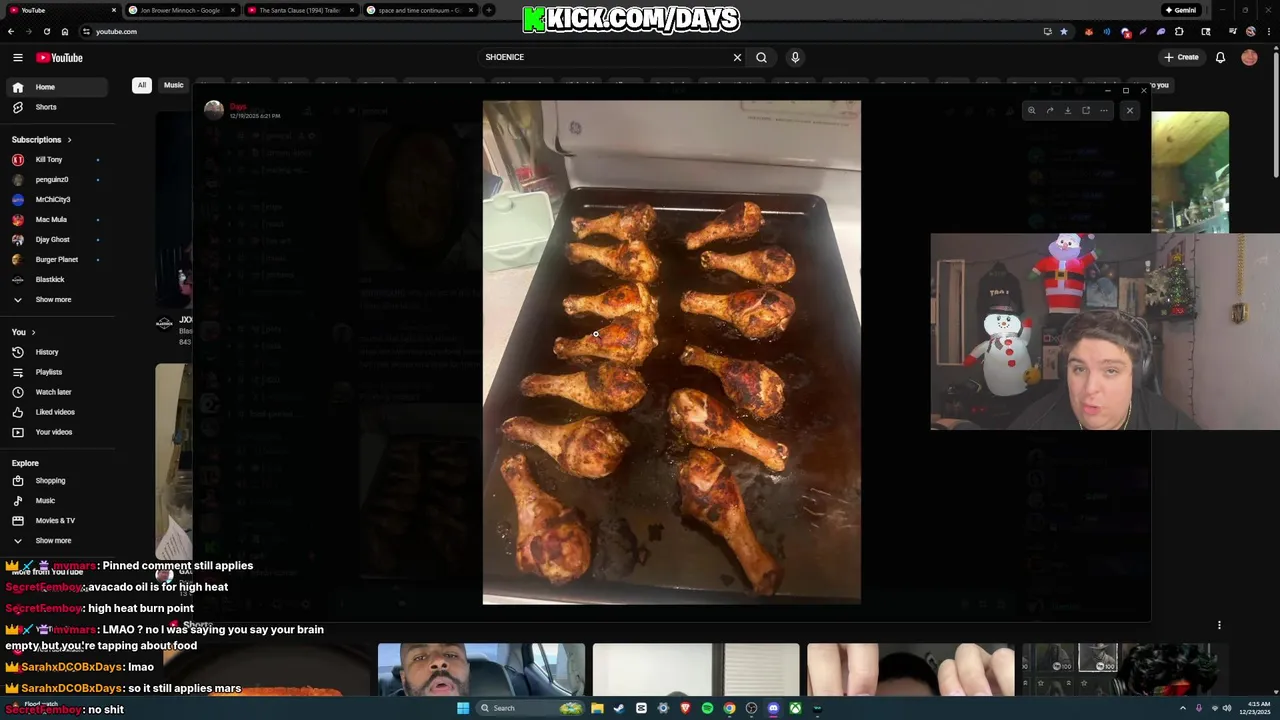Open the image viewer more options dots

1103,110
